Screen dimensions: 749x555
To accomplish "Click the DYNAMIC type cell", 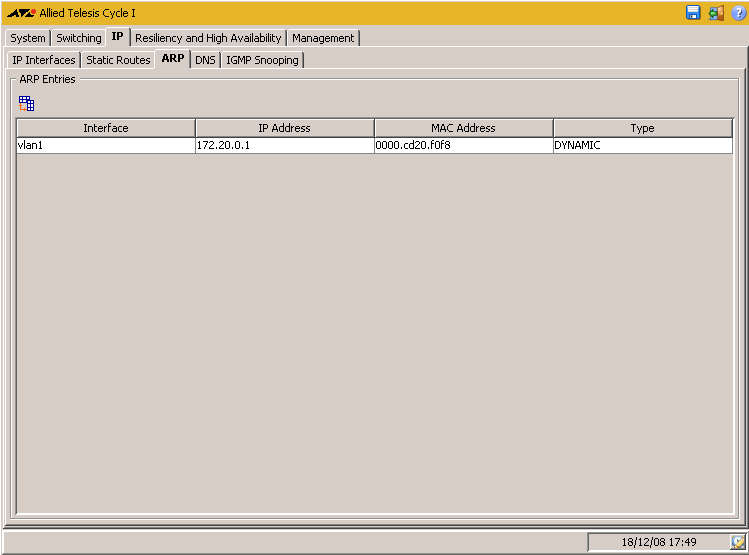I will [x=642, y=145].
